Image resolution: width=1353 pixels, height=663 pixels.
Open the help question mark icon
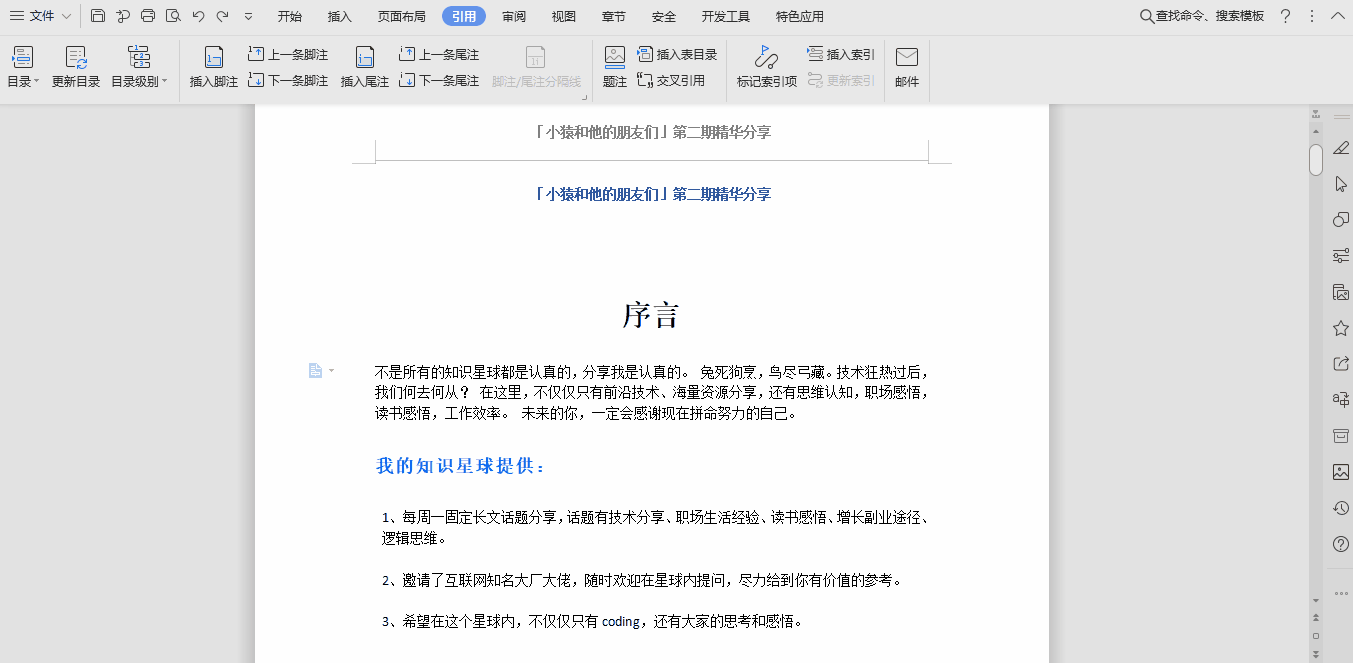[x=1286, y=16]
